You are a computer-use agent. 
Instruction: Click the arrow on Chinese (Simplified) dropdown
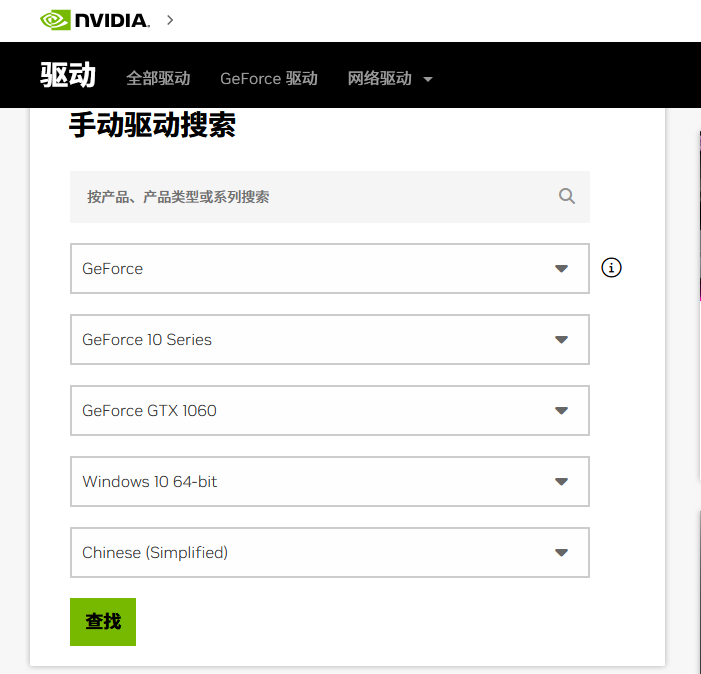(561, 553)
